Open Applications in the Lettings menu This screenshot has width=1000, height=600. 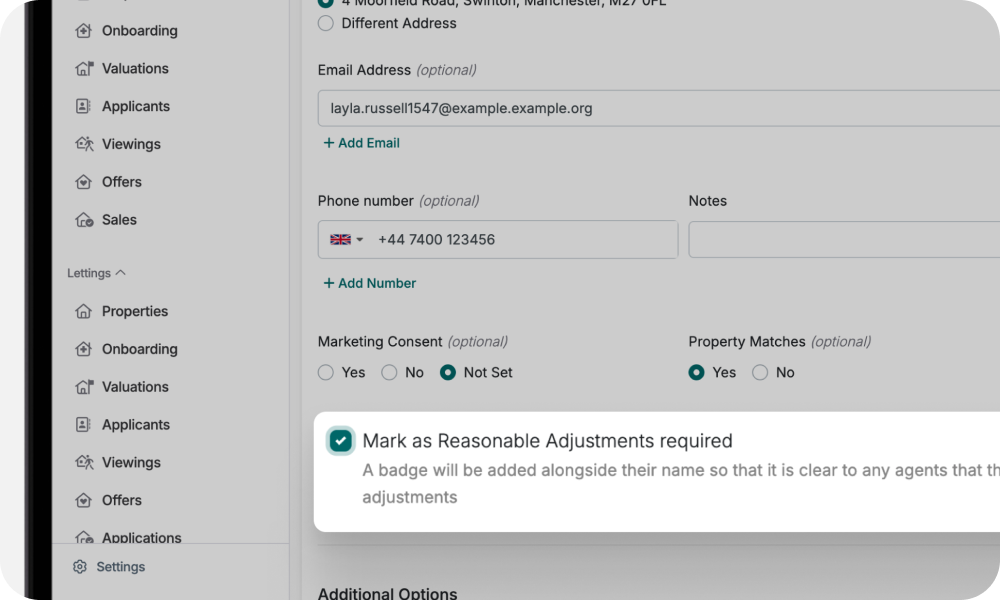pos(141,537)
